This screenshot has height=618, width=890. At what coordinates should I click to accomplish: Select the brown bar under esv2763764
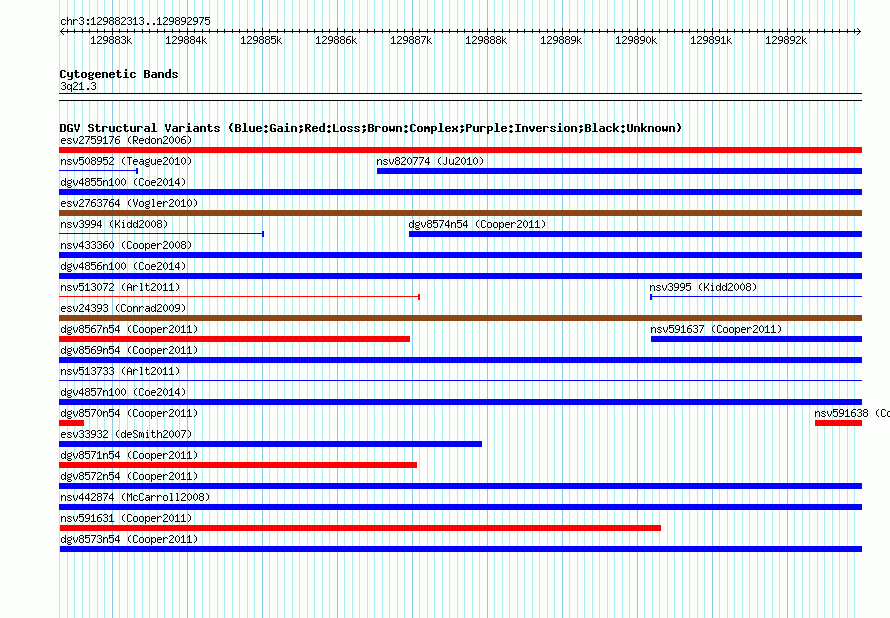(x=460, y=213)
